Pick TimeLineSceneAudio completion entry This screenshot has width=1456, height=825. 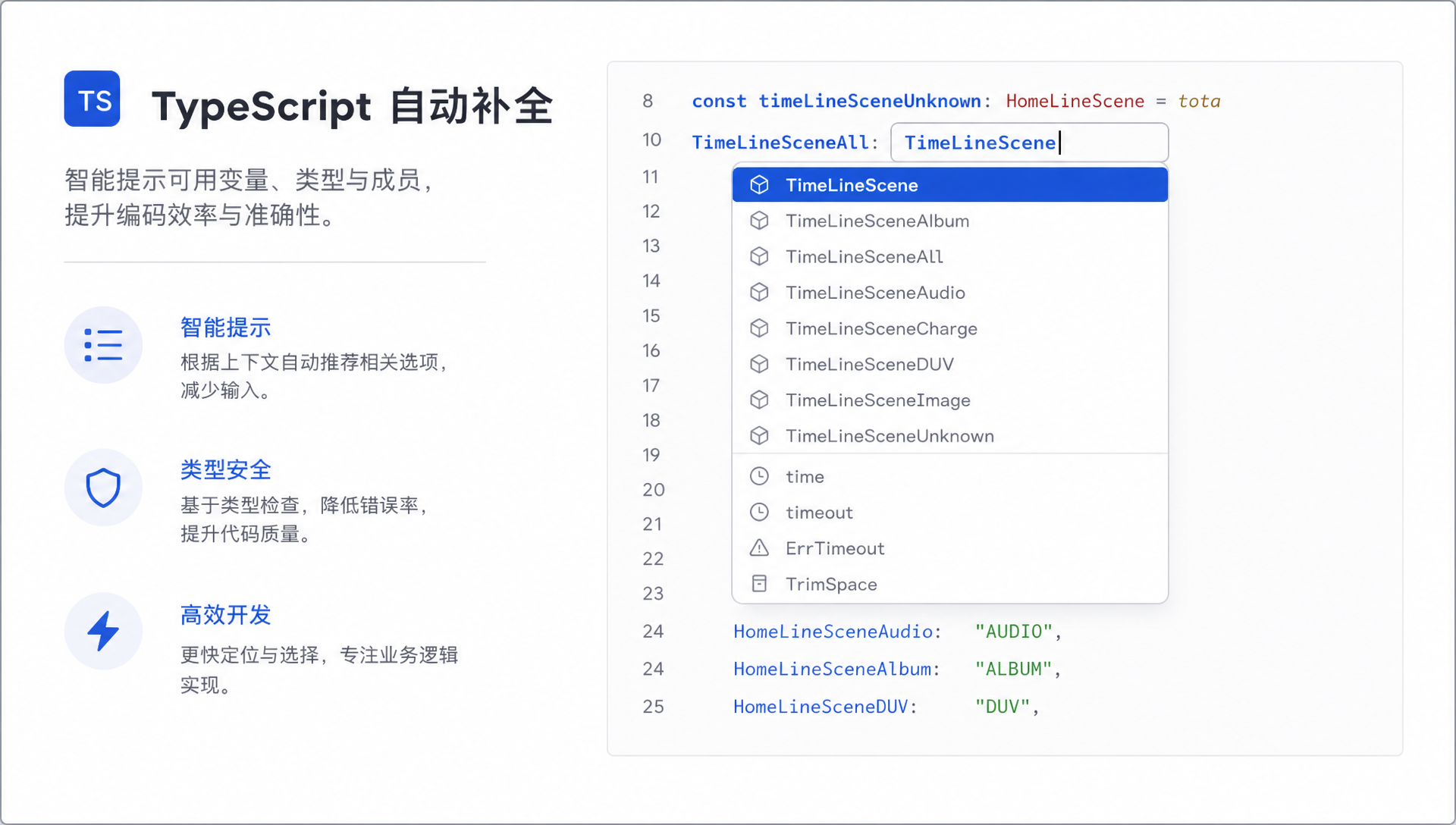tap(949, 292)
